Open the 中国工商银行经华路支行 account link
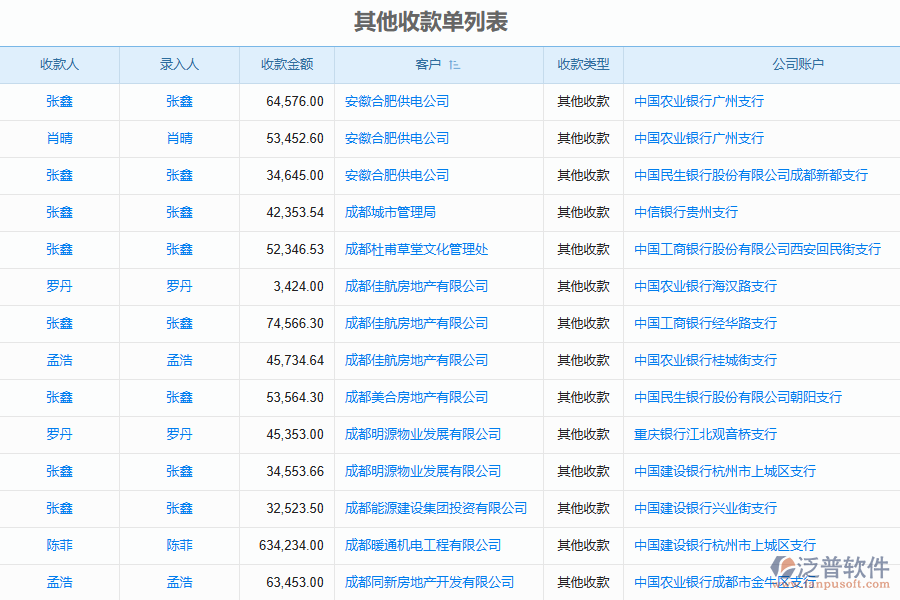900x600 pixels. pos(705,323)
